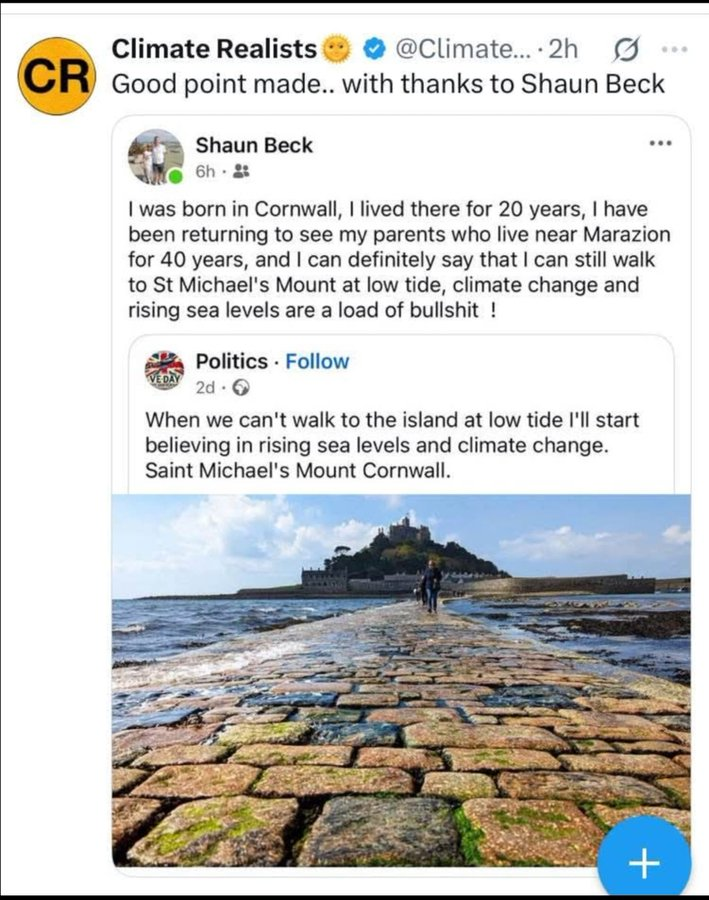The image size is (709, 900).
Task: Click Shaun Beck's profile picture
Action: [x=155, y=156]
